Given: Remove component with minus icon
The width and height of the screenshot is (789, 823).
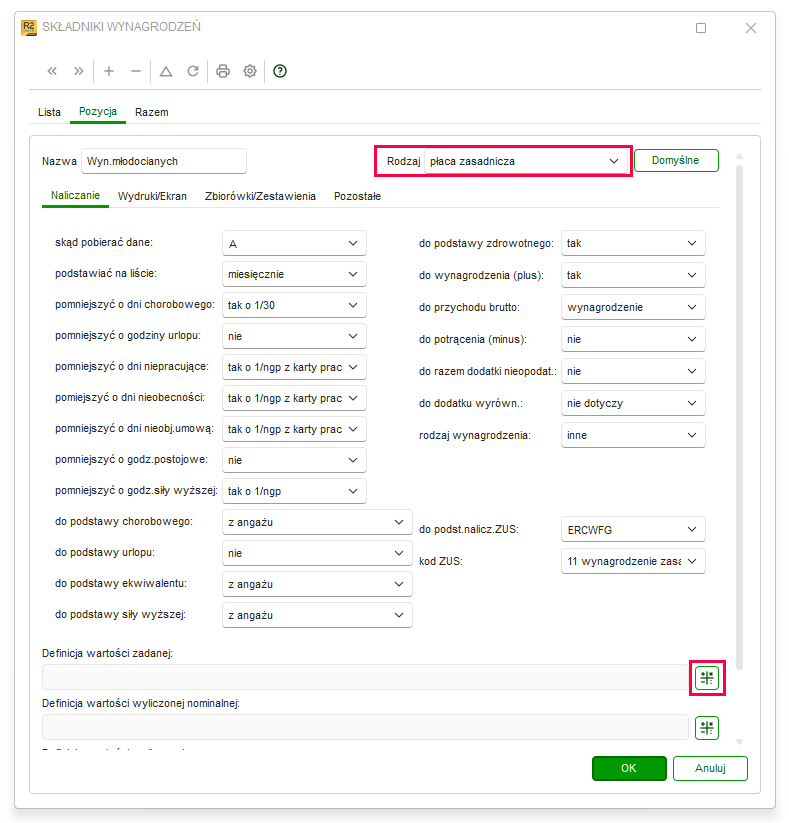Looking at the screenshot, I should 136,71.
